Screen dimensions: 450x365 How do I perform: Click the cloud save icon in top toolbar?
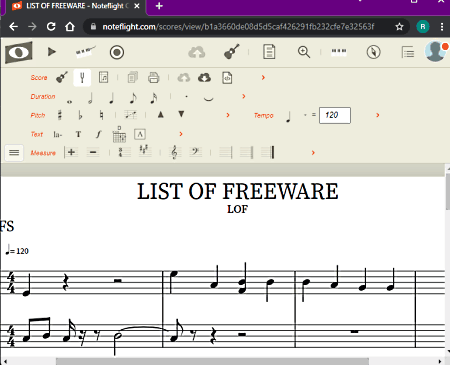coord(197,52)
